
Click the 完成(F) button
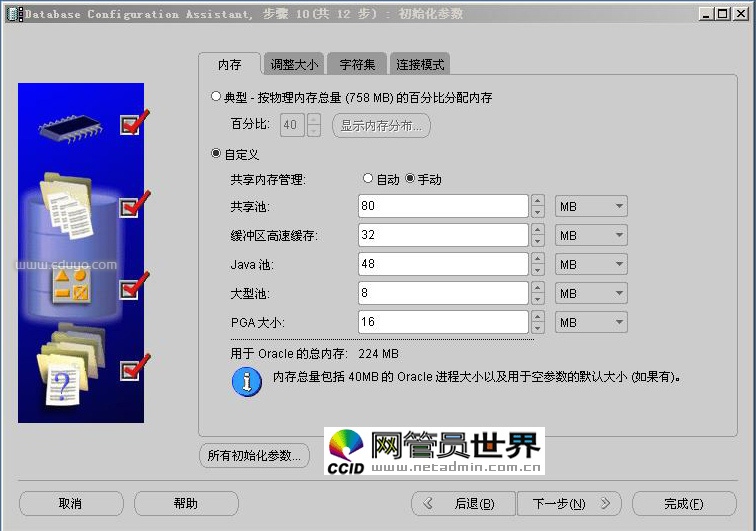(x=684, y=504)
